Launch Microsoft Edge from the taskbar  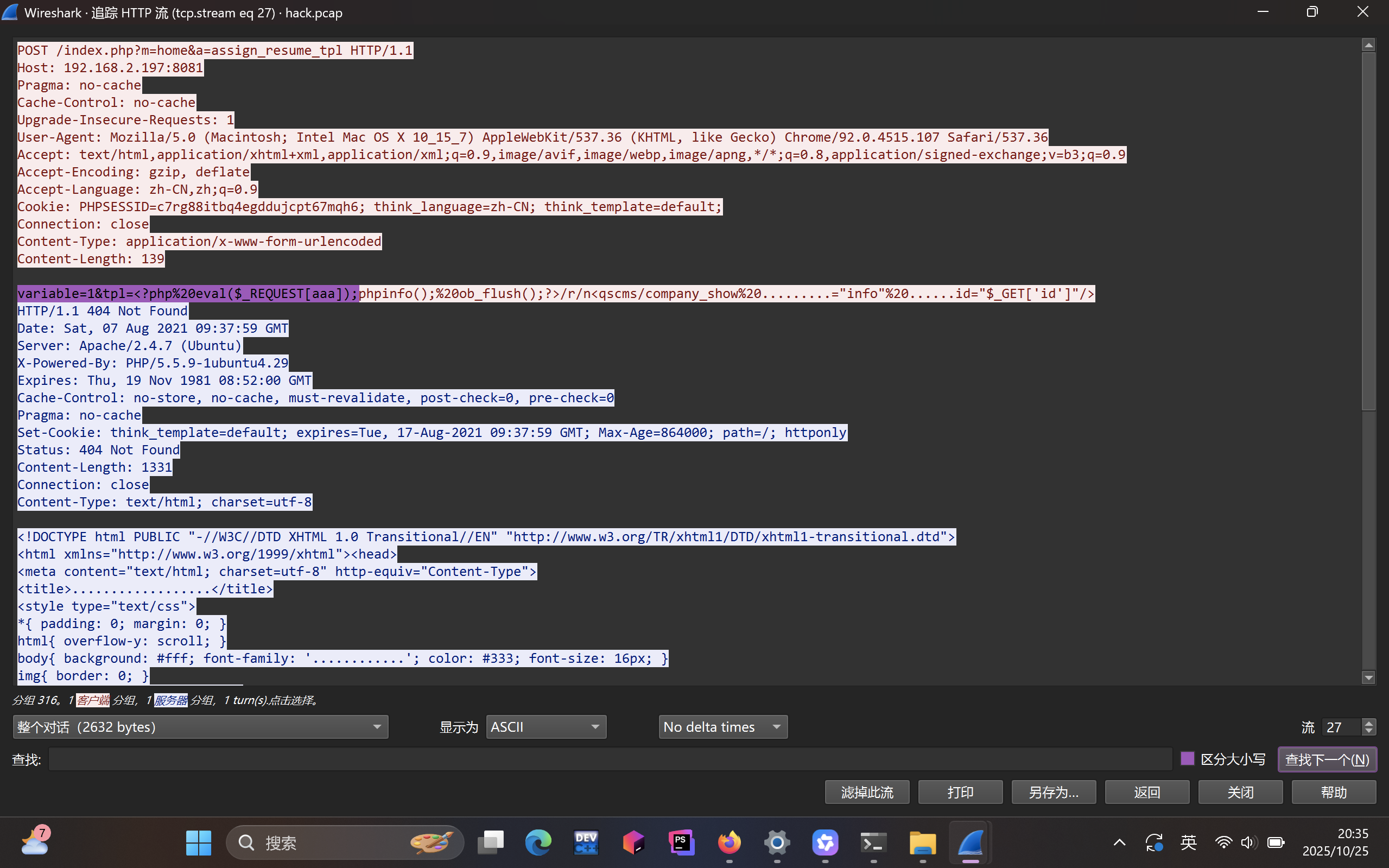pos(538,842)
